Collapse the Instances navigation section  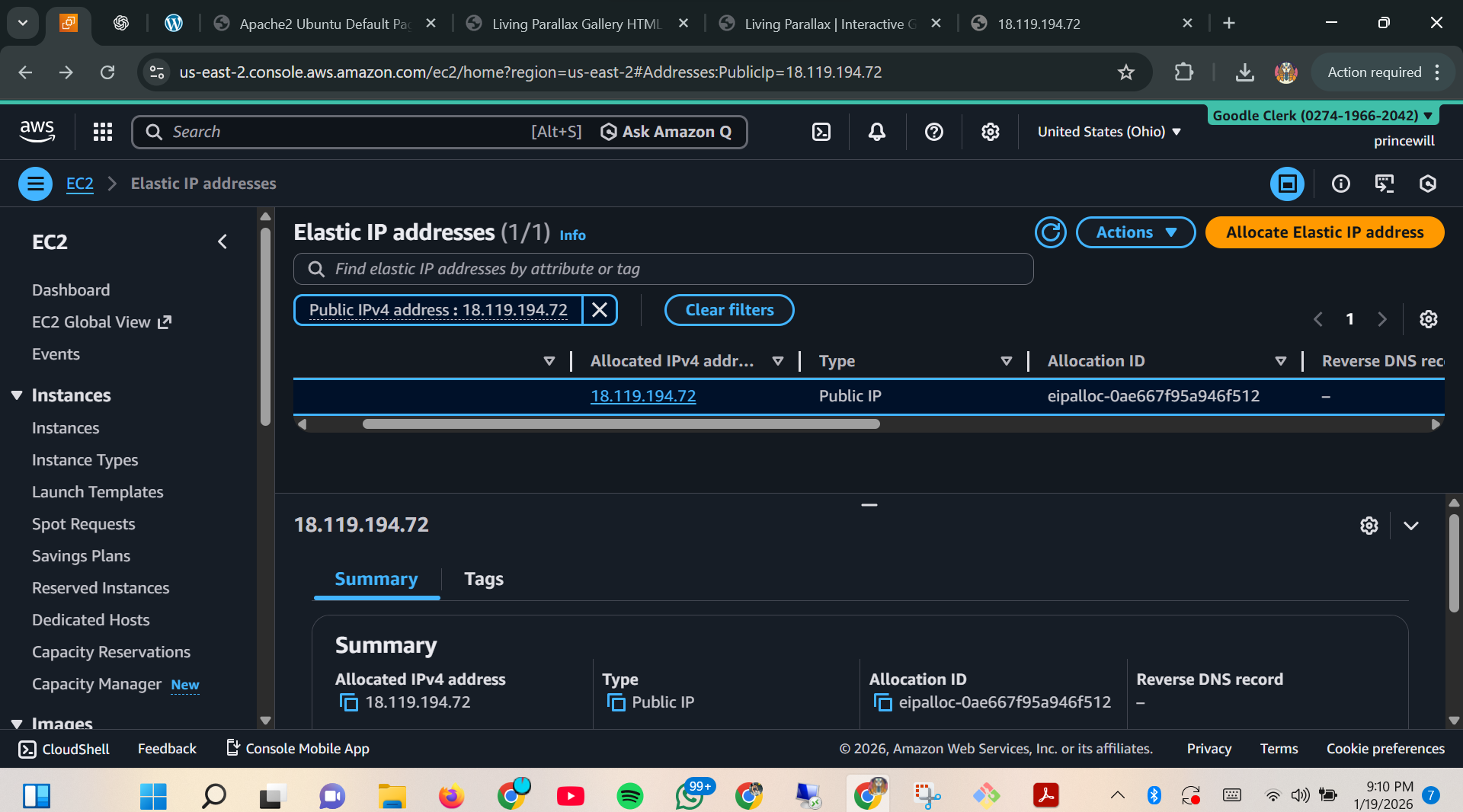(x=17, y=395)
